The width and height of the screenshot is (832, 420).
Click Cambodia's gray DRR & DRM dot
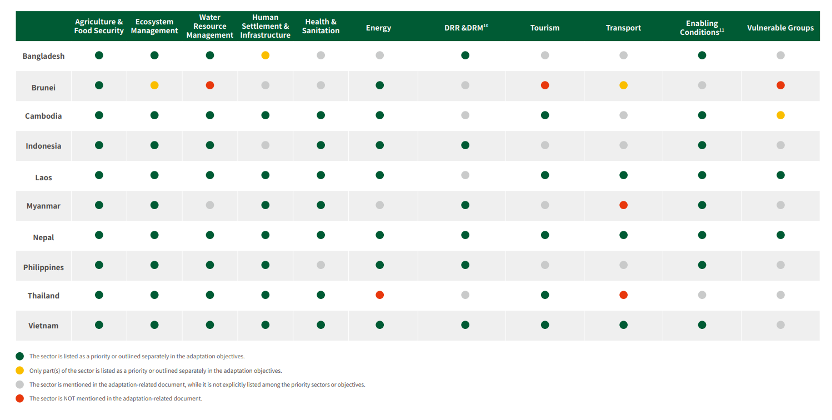tap(465, 115)
